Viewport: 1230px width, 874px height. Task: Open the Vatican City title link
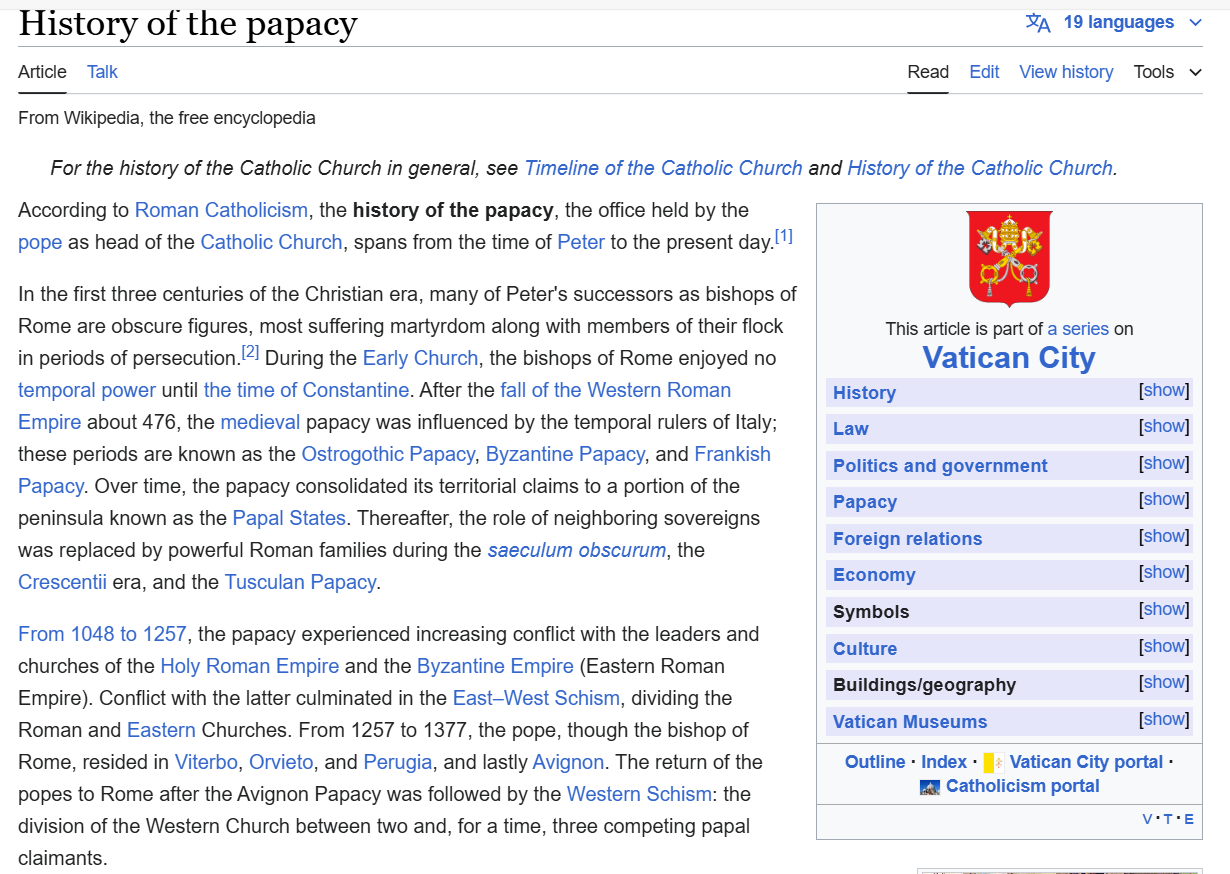coord(1009,358)
